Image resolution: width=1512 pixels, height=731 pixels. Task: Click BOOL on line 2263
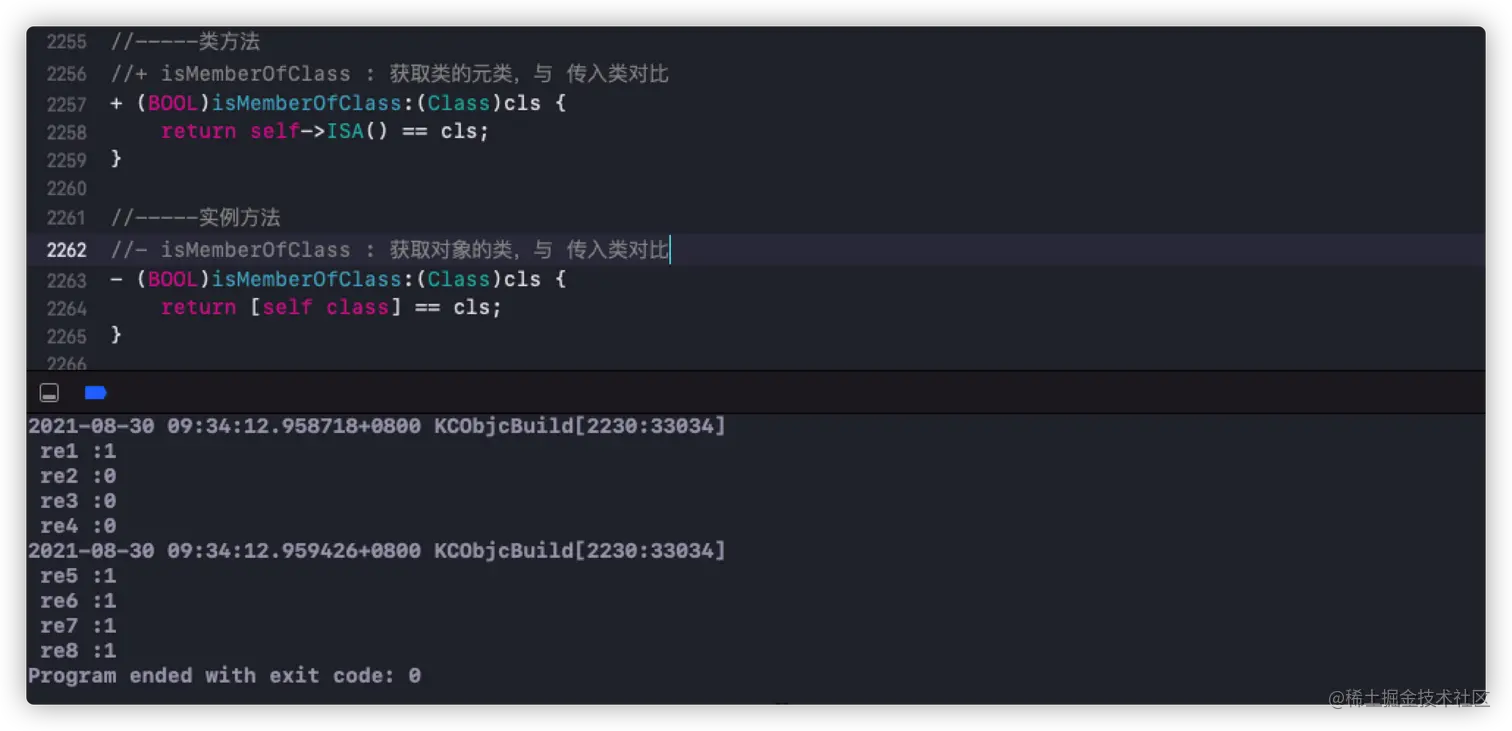tap(173, 279)
